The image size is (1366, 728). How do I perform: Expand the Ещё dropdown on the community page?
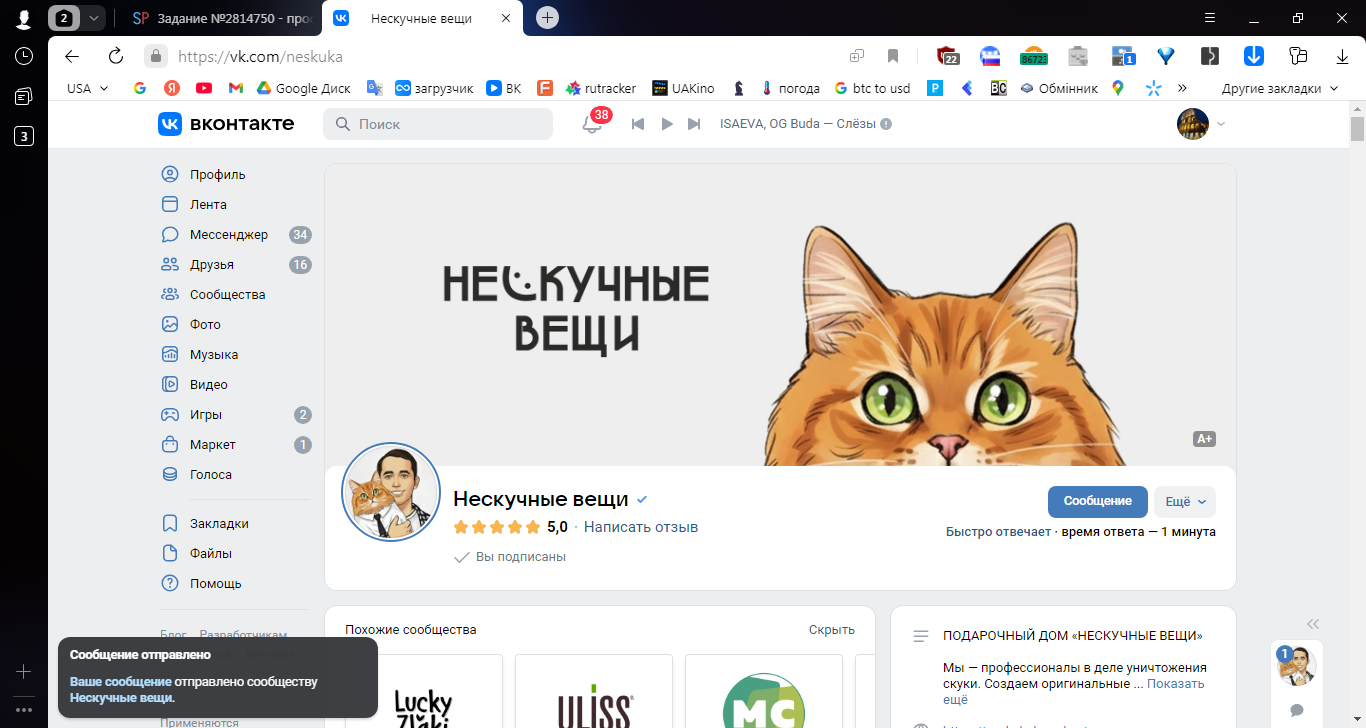pyautogui.click(x=1185, y=501)
